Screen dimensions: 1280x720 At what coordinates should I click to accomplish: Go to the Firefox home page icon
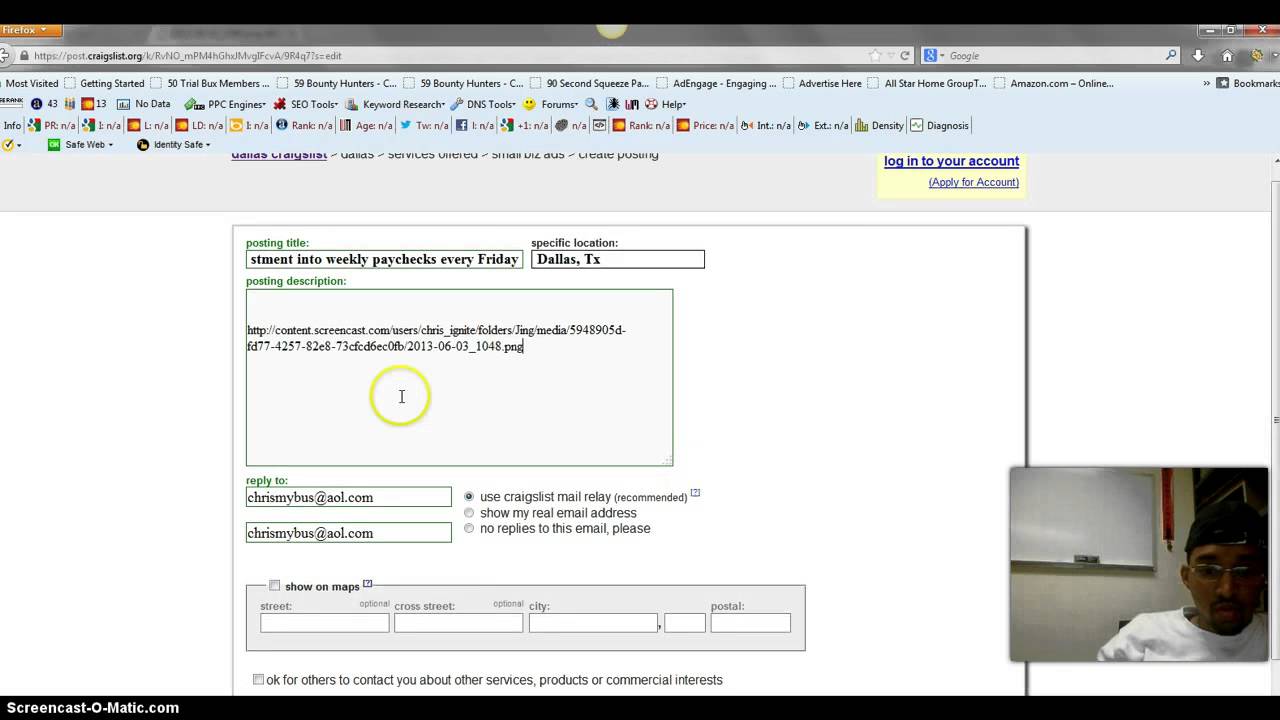coord(1227,56)
